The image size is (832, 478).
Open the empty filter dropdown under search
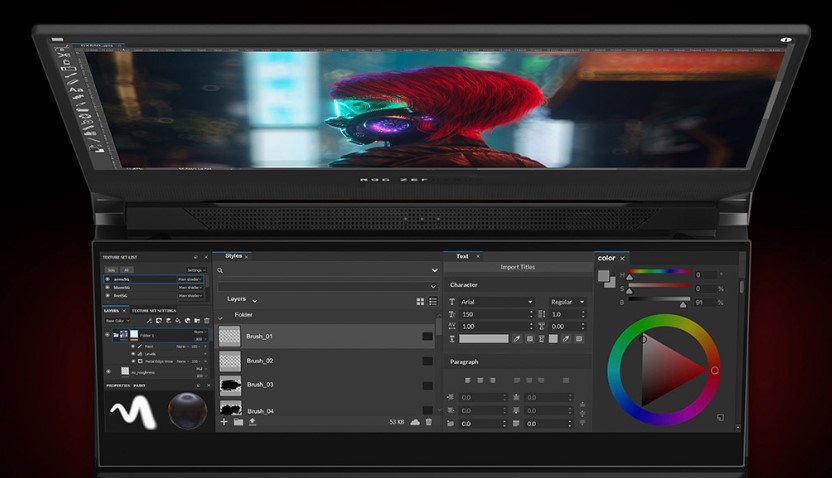327,286
